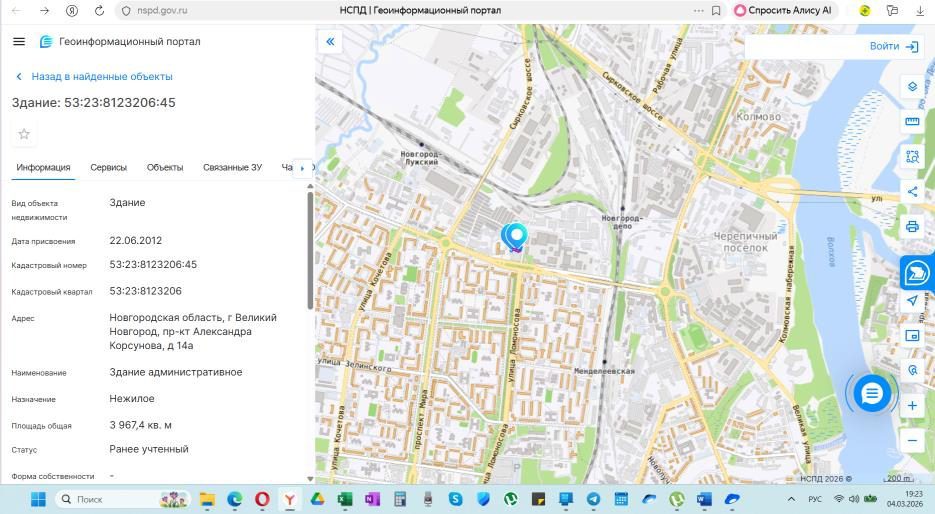Click the cadastral quarter value 53:23:8123206
This screenshot has width=935, height=514.
point(145,291)
